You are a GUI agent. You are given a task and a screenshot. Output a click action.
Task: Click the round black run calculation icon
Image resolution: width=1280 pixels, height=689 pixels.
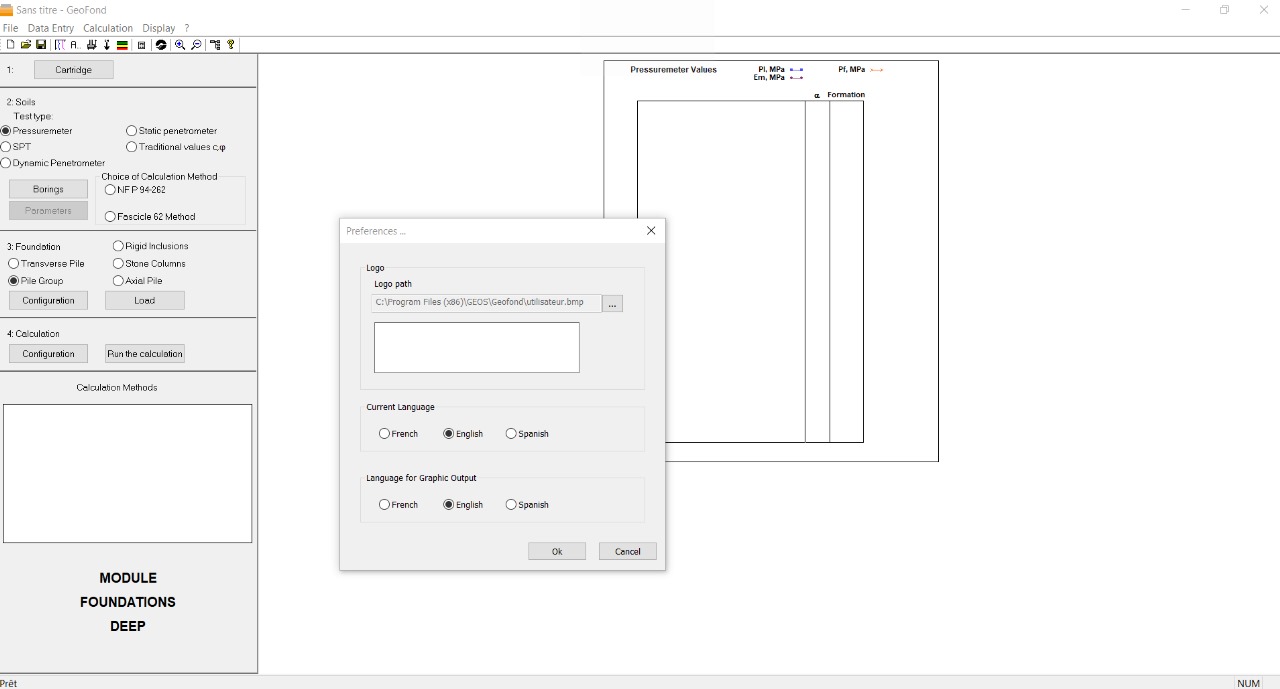[x=161, y=45]
